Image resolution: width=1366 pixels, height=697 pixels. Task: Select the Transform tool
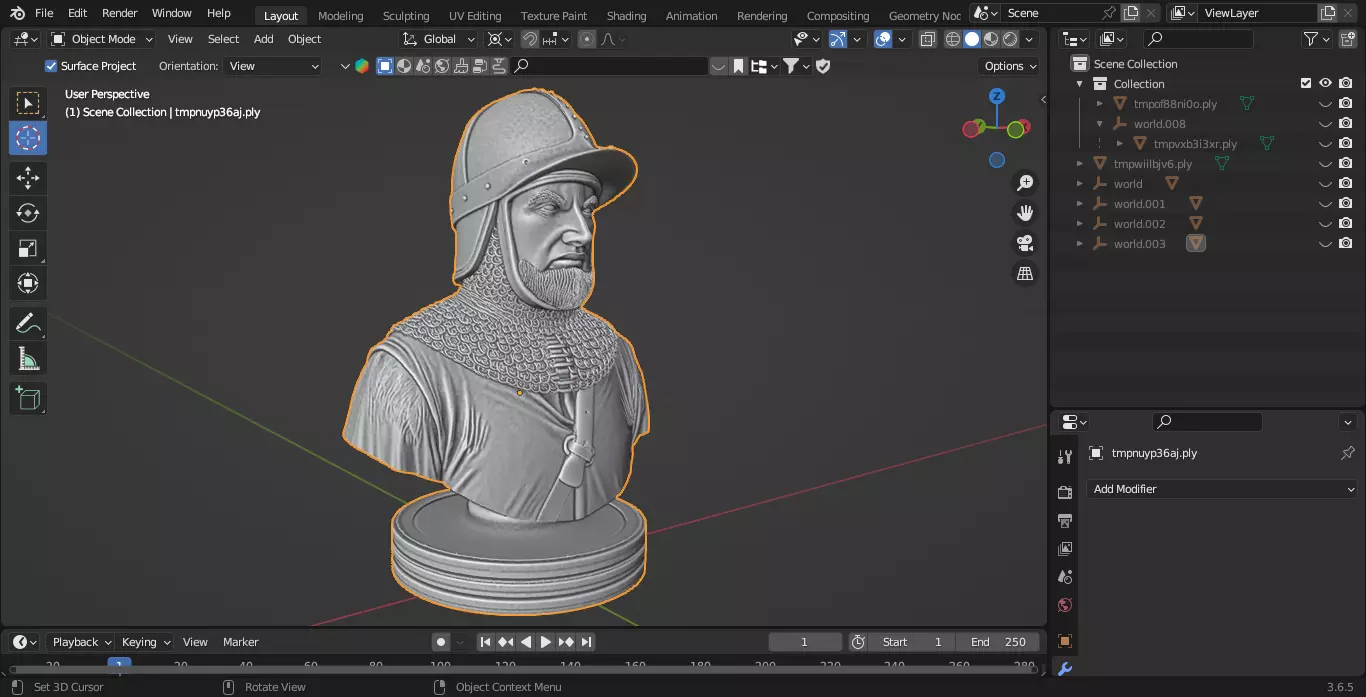(28, 283)
